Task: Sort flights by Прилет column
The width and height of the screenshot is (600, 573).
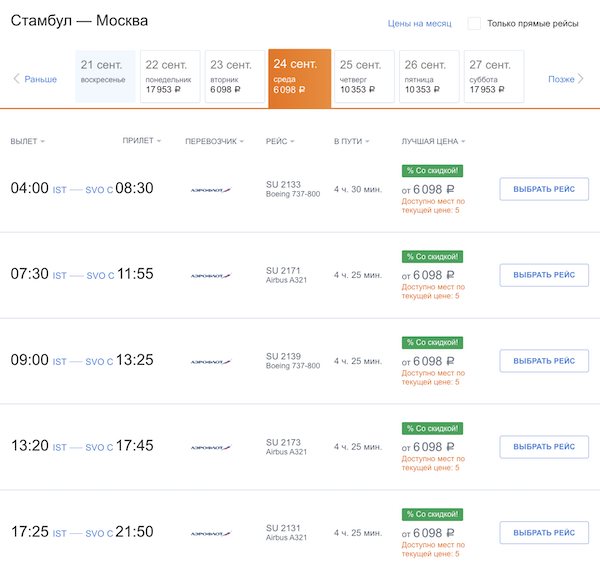Action: tap(141, 141)
